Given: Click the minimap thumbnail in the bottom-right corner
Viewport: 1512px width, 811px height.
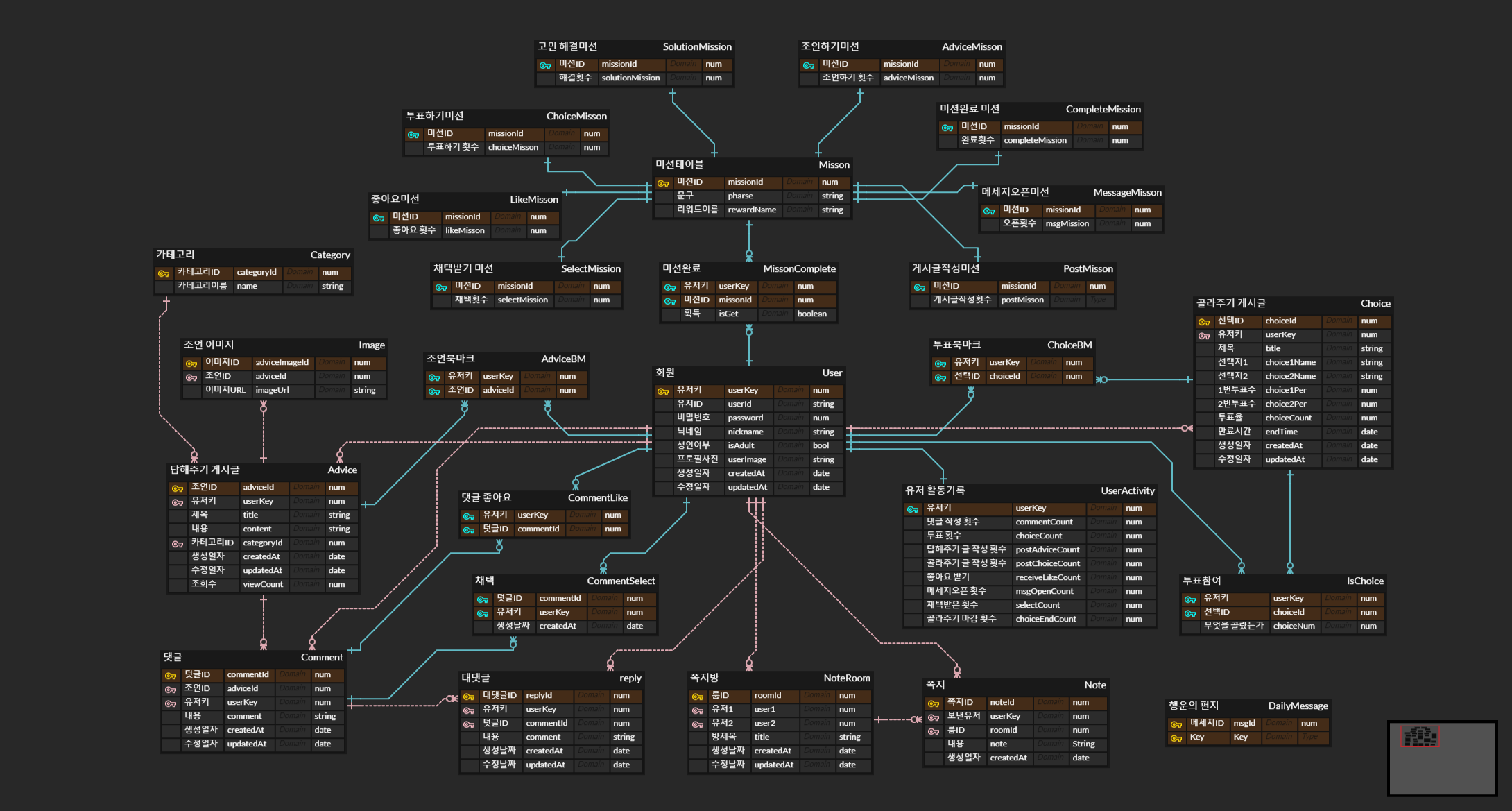Looking at the screenshot, I should (1442, 758).
